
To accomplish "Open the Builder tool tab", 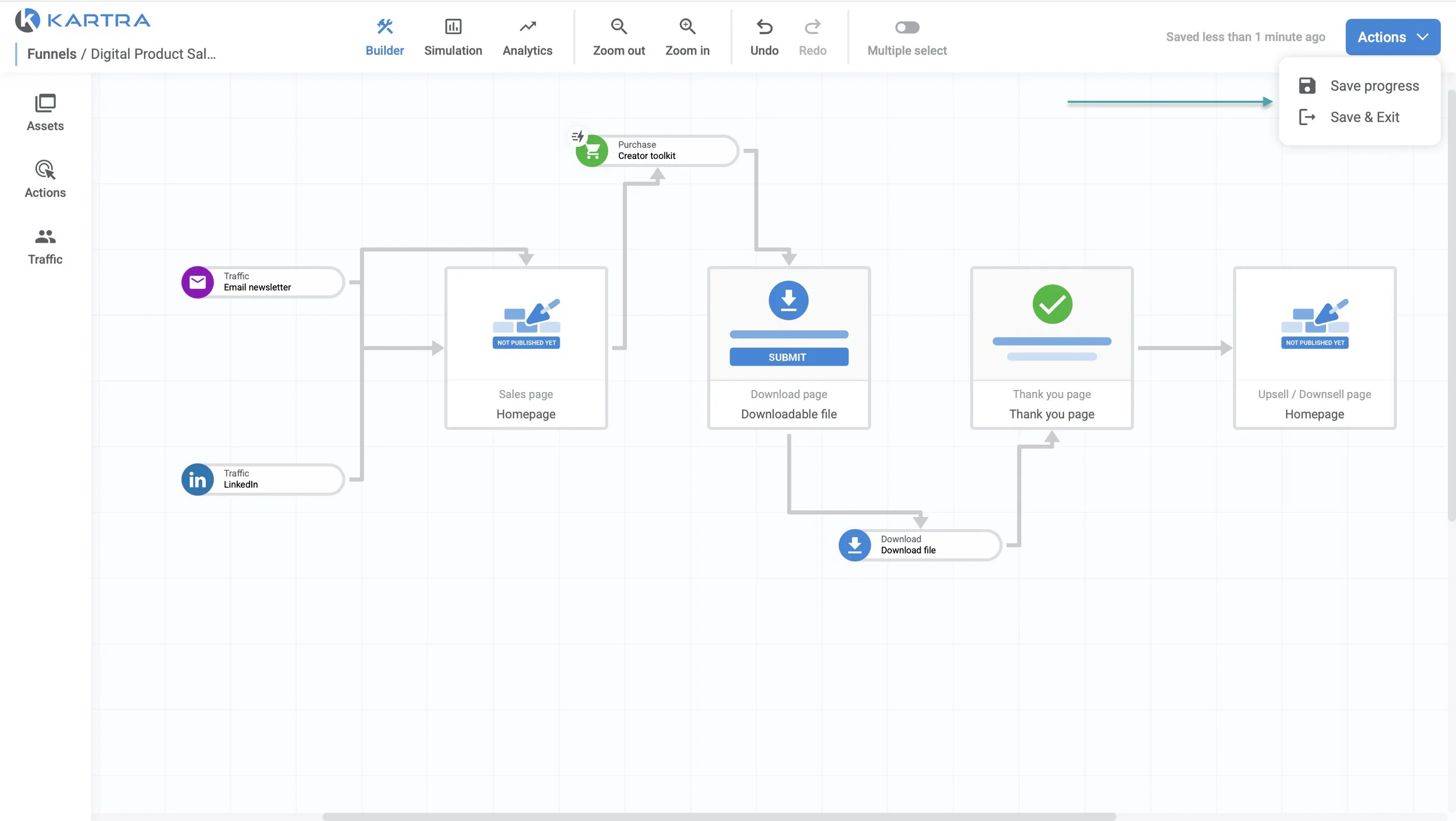I will pyautogui.click(x=385, y=37).
